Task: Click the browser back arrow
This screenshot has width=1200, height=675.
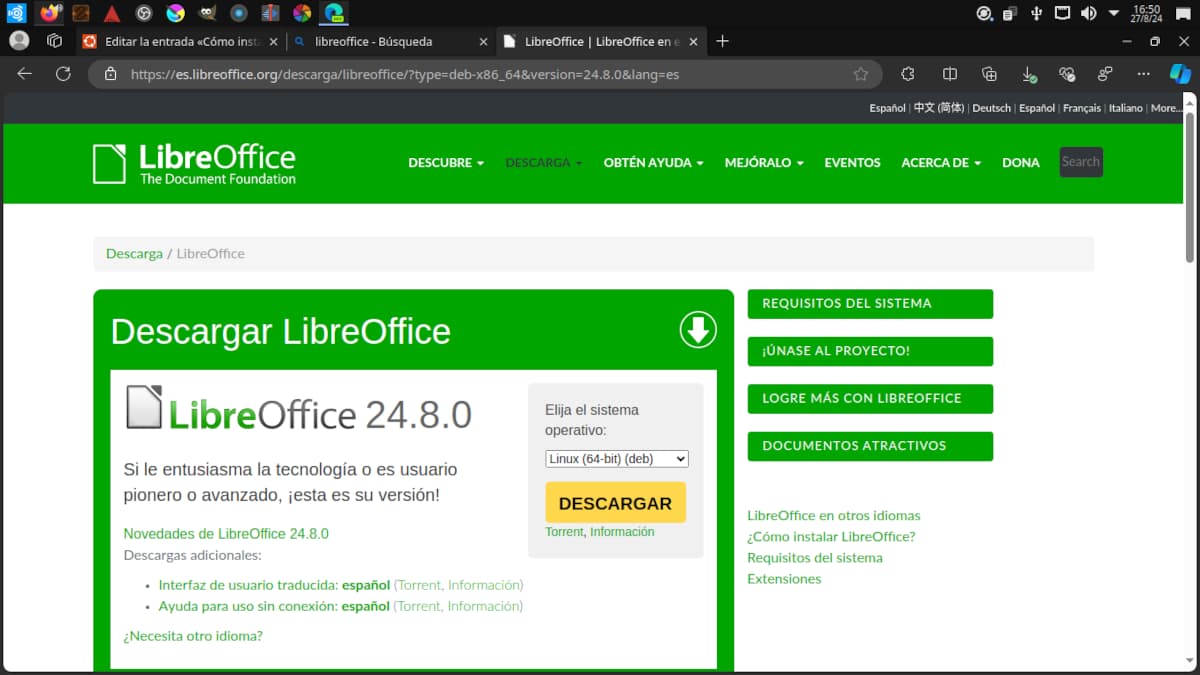Action: (25, 74)
